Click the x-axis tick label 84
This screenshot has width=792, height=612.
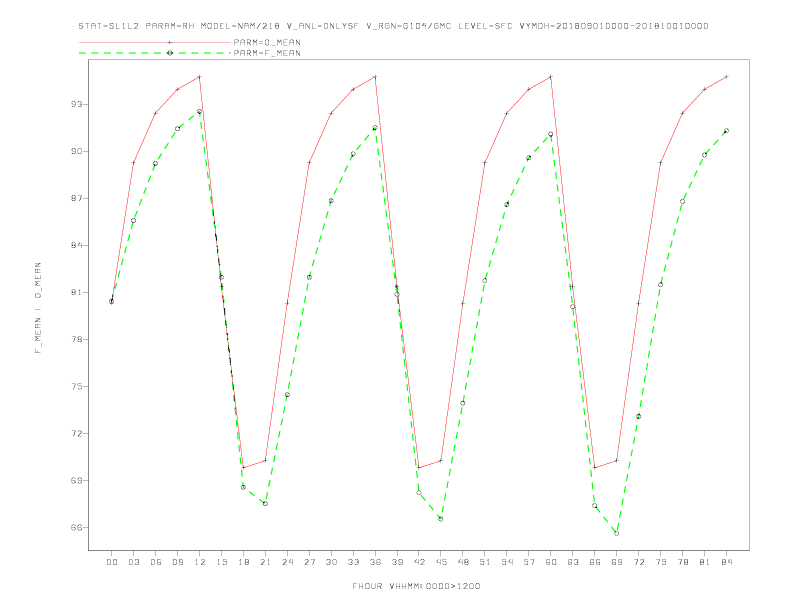pos(727,562)
